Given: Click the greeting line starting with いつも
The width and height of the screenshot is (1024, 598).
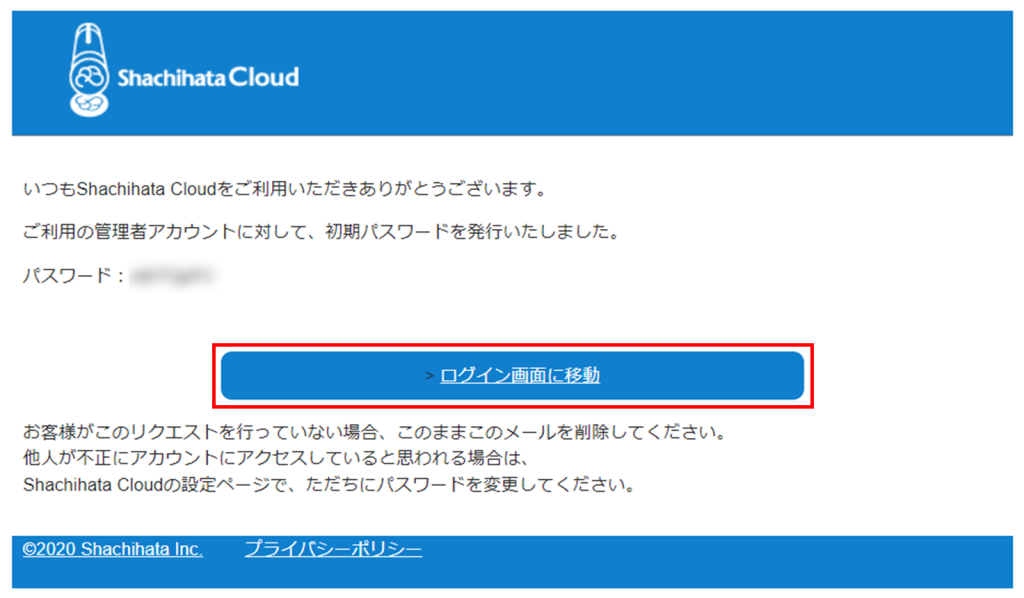Looking at the screenshot, I should click(x=285, y=189).
